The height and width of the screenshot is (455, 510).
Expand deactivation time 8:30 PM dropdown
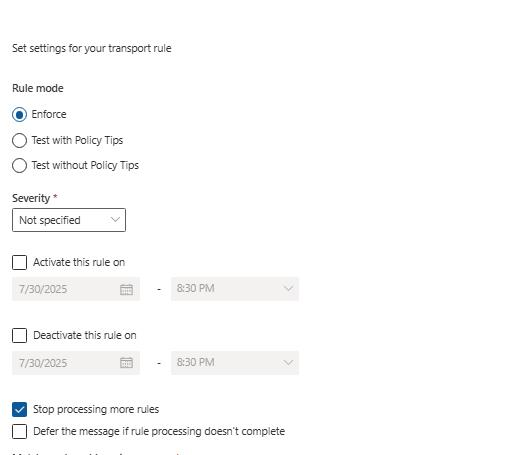coord(235,363)
